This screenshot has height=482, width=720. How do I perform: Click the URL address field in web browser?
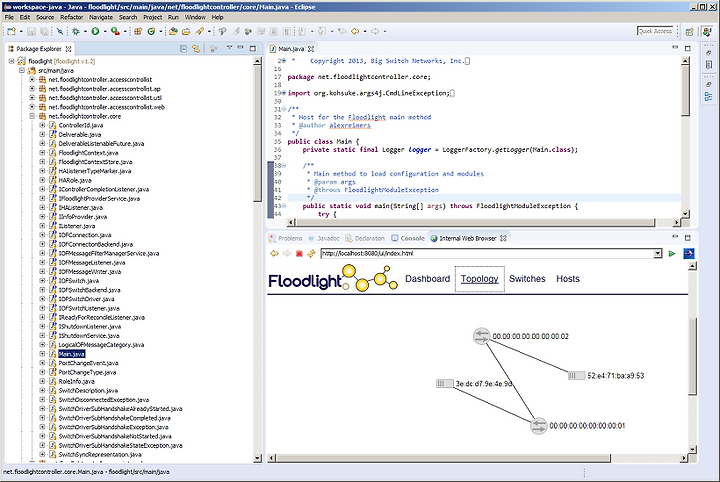487,253
